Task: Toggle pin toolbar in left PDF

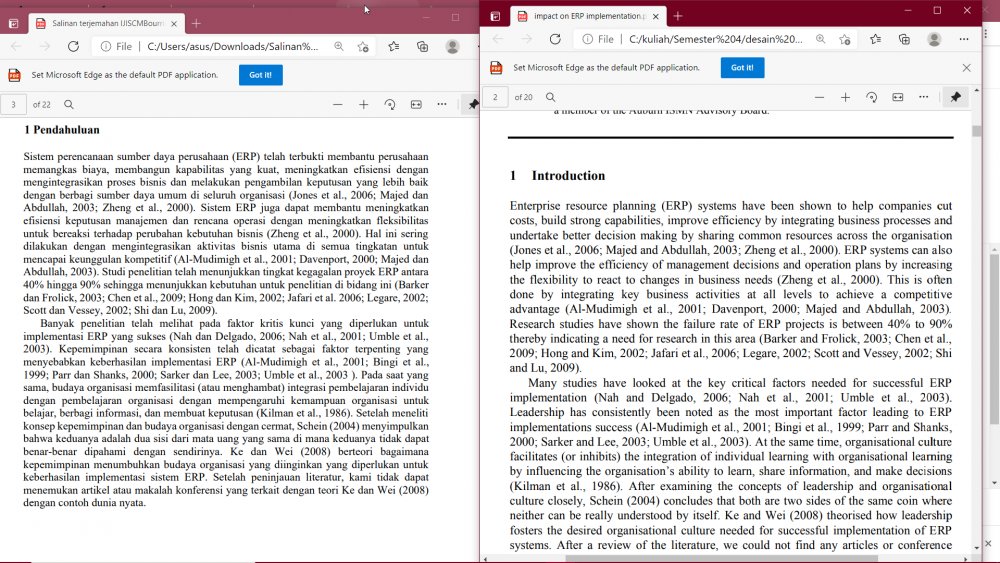Action: click(x=473, y=105)
